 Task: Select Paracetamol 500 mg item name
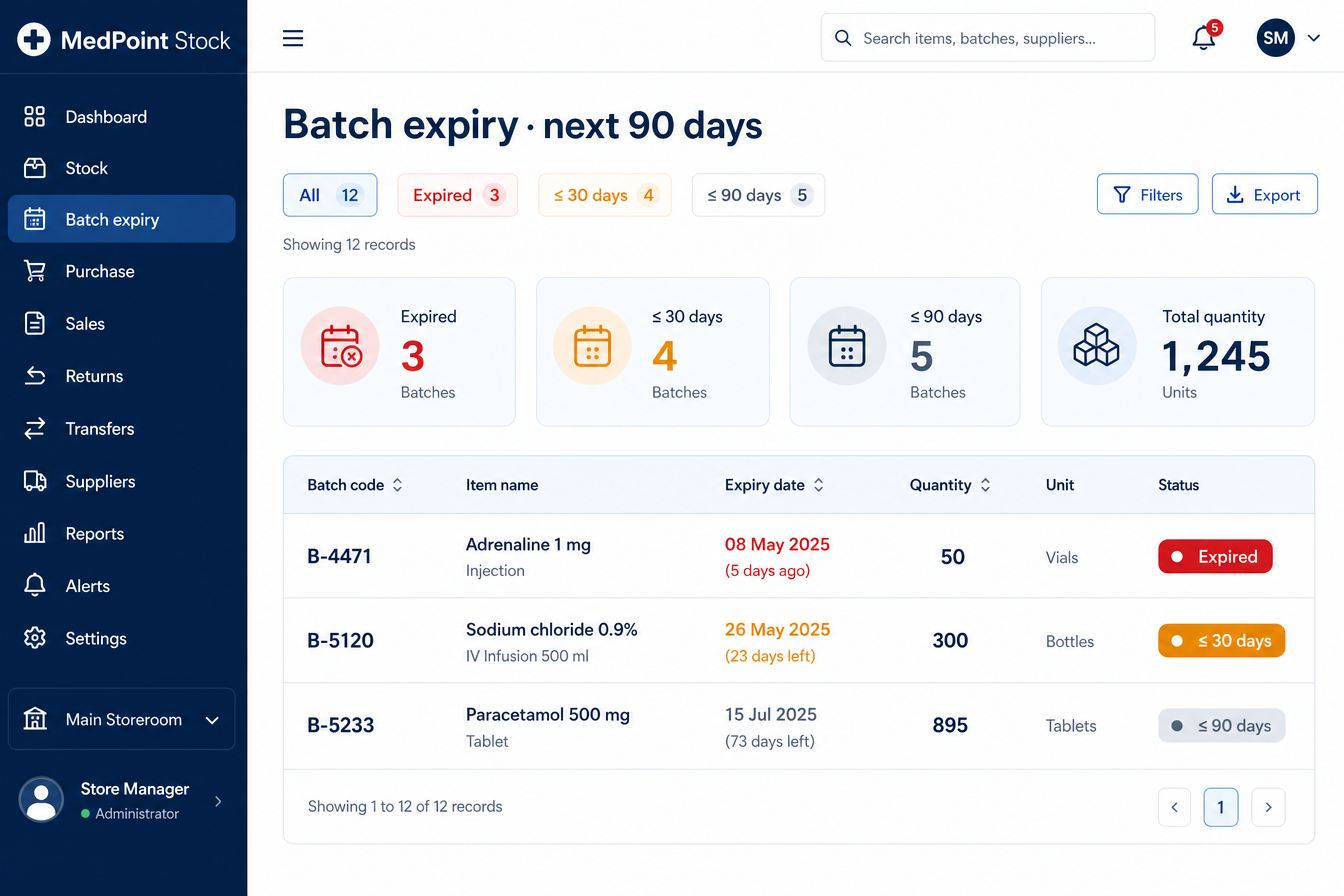click(x=548, y=715)
